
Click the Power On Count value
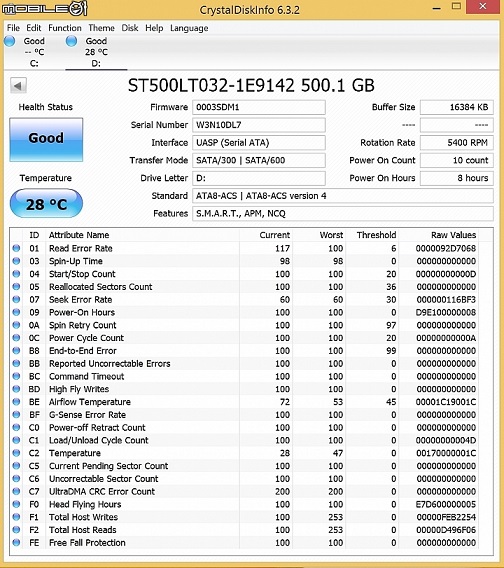(457, 160)
